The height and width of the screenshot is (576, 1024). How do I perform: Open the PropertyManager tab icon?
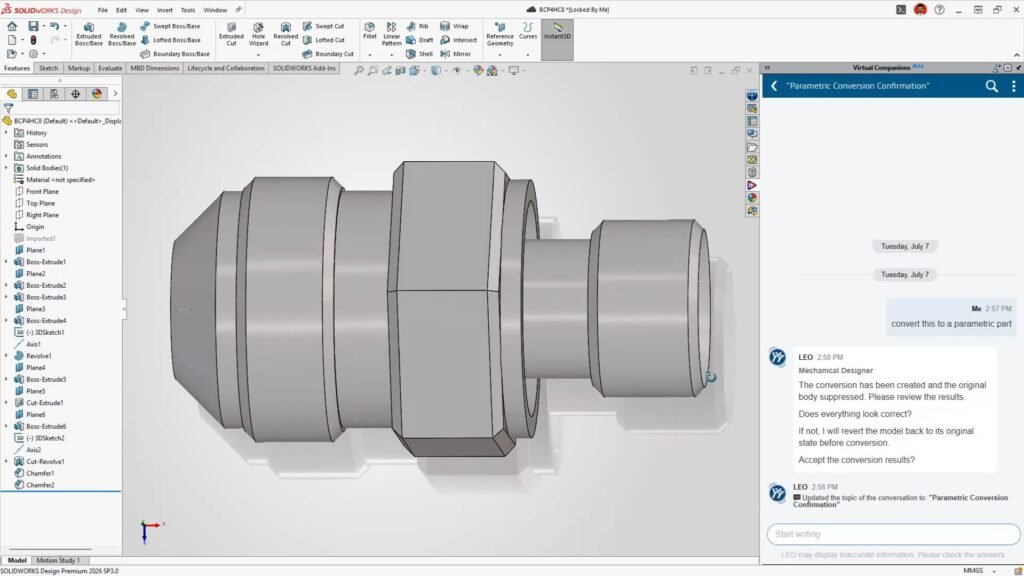pos(33,94)
